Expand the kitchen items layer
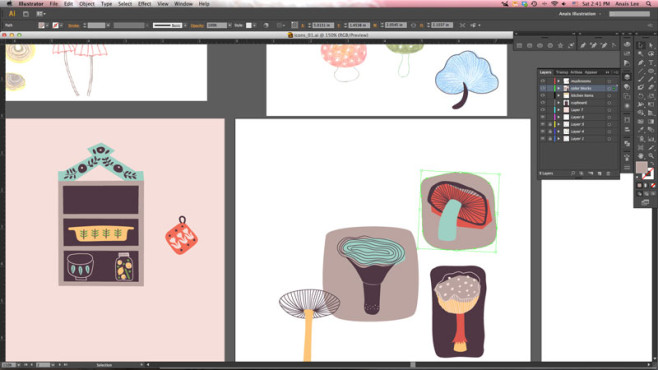 [559, 95]
